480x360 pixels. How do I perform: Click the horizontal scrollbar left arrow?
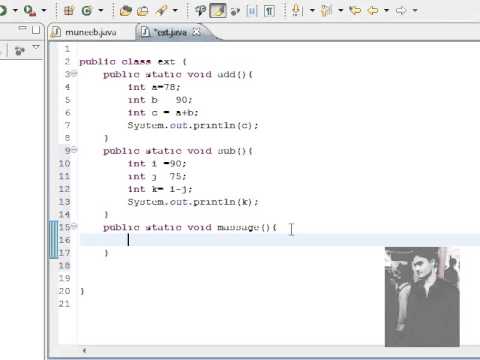(84, 350)
